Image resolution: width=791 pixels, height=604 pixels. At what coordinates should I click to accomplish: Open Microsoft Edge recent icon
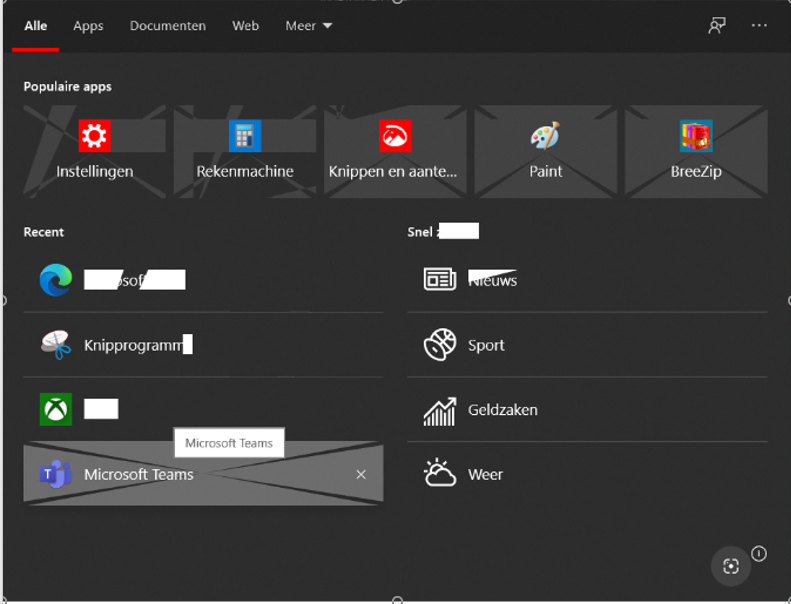click(x=55, y=280)
